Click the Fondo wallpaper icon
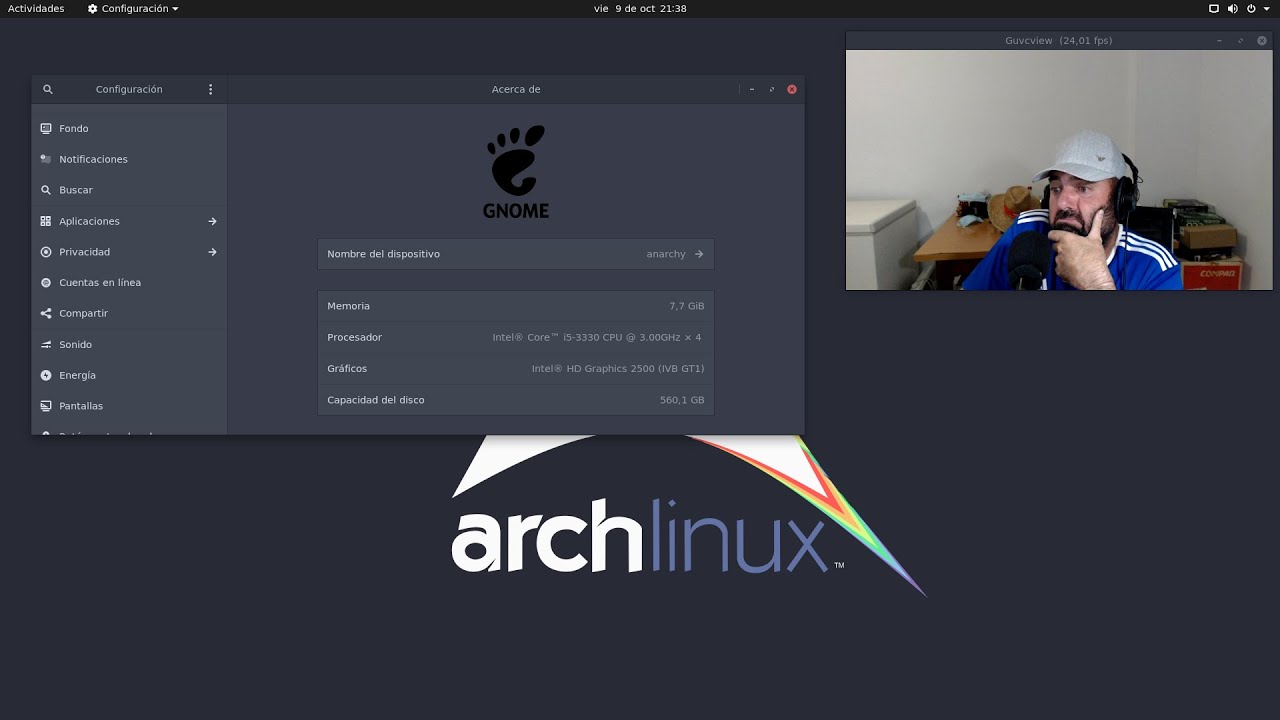Screen dimensions: 1280x720 tap(46, 129)
